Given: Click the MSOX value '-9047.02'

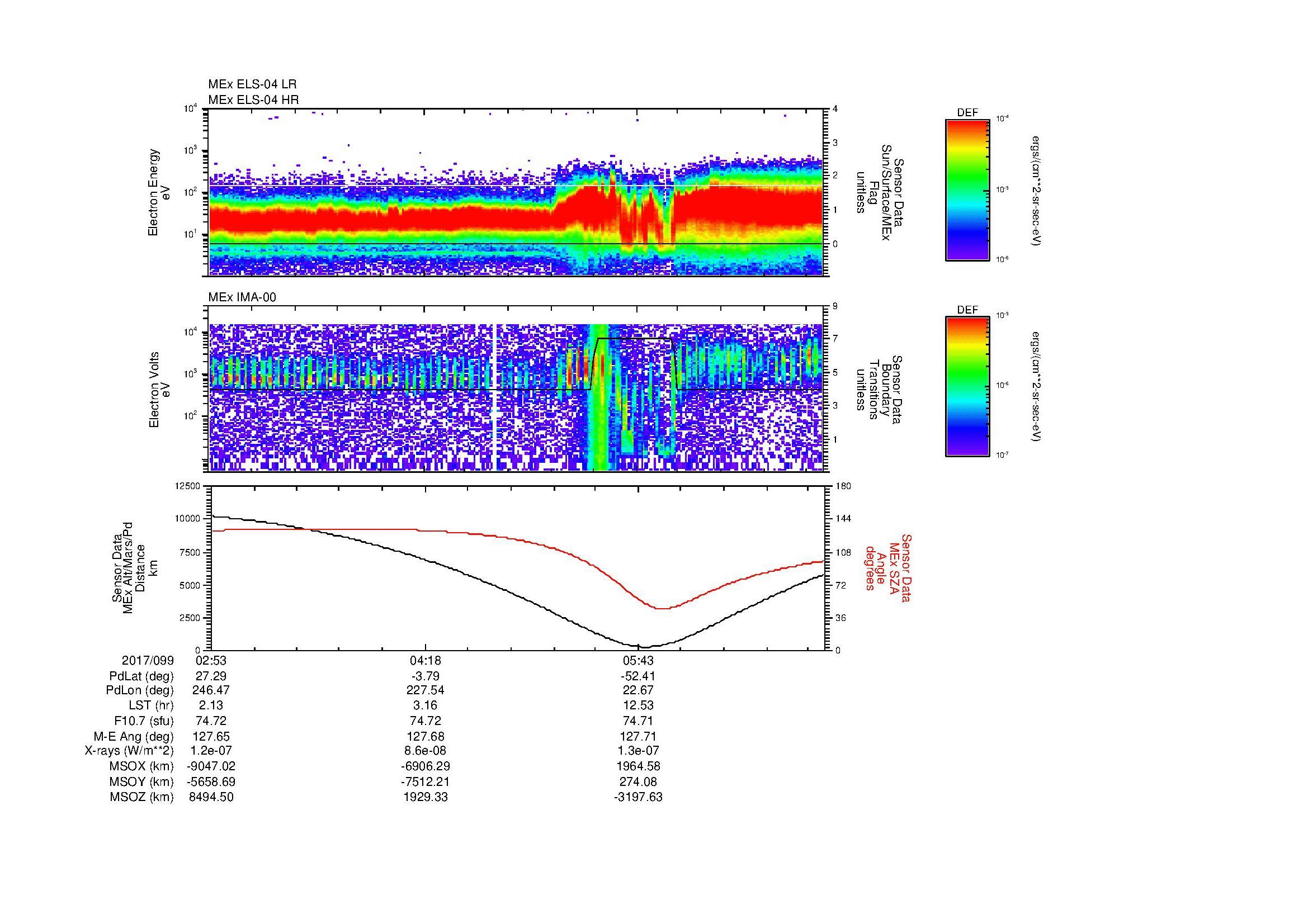Looking at the screenshot, I should 211,766.
